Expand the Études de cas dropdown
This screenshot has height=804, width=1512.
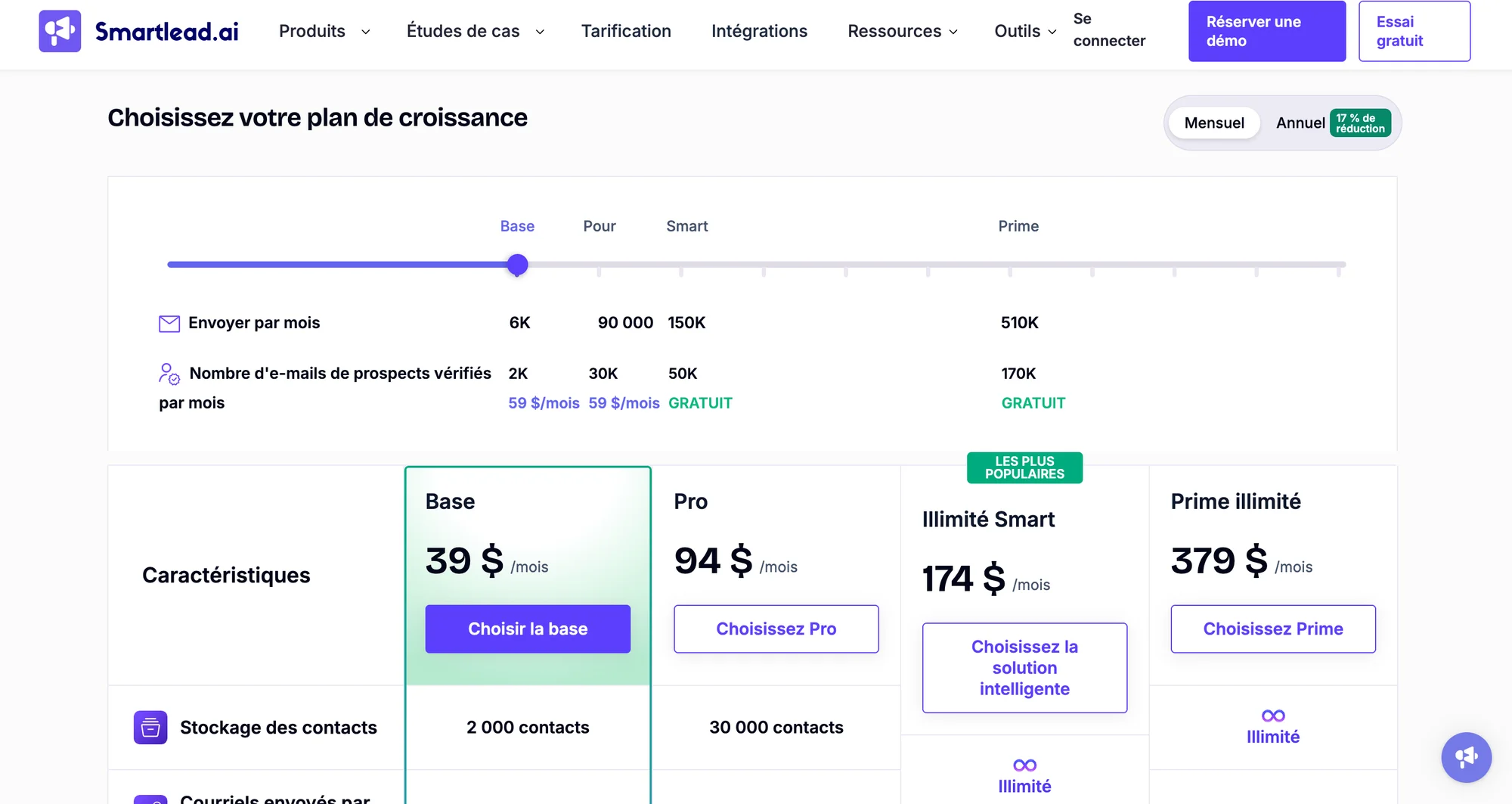(476, 31)
